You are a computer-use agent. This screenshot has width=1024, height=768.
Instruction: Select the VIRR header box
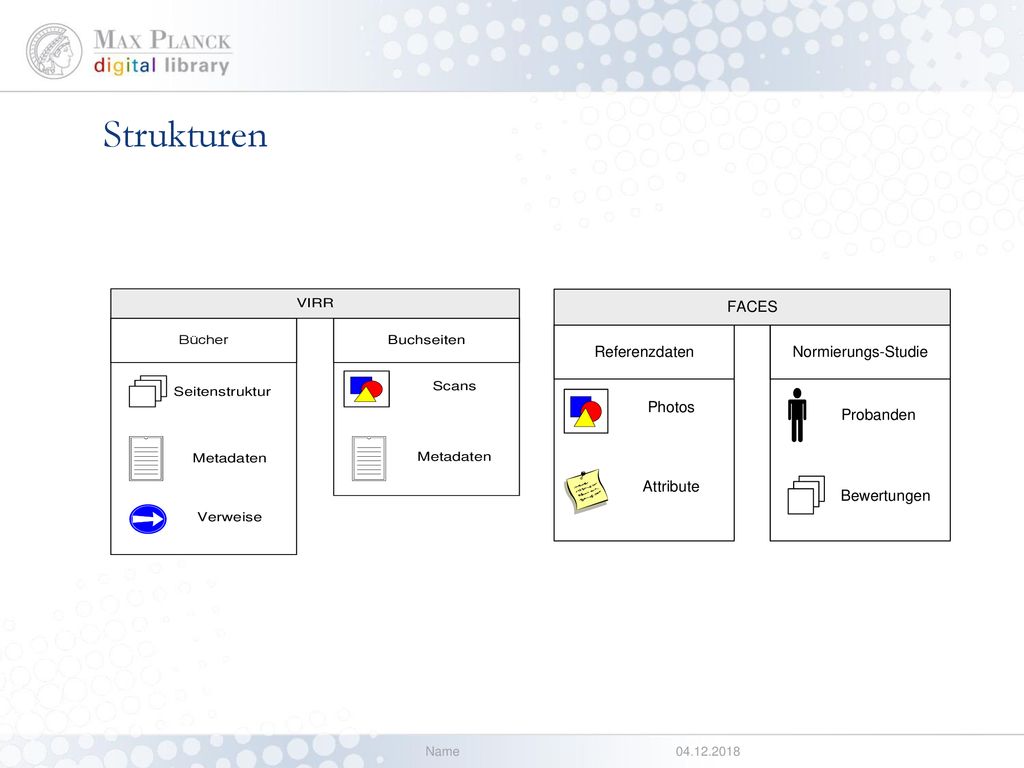[315, 303]
